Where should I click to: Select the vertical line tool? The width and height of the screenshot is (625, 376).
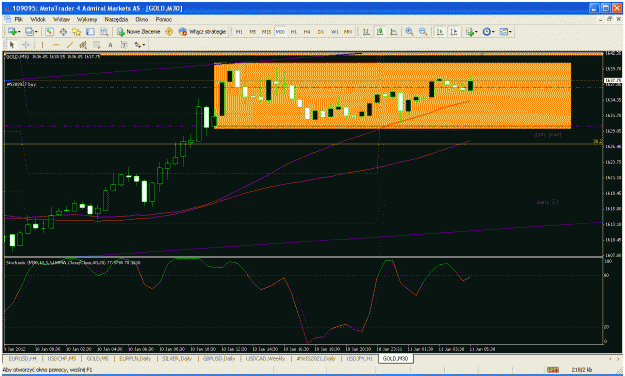pyautogui.click(x=42, y=45)
